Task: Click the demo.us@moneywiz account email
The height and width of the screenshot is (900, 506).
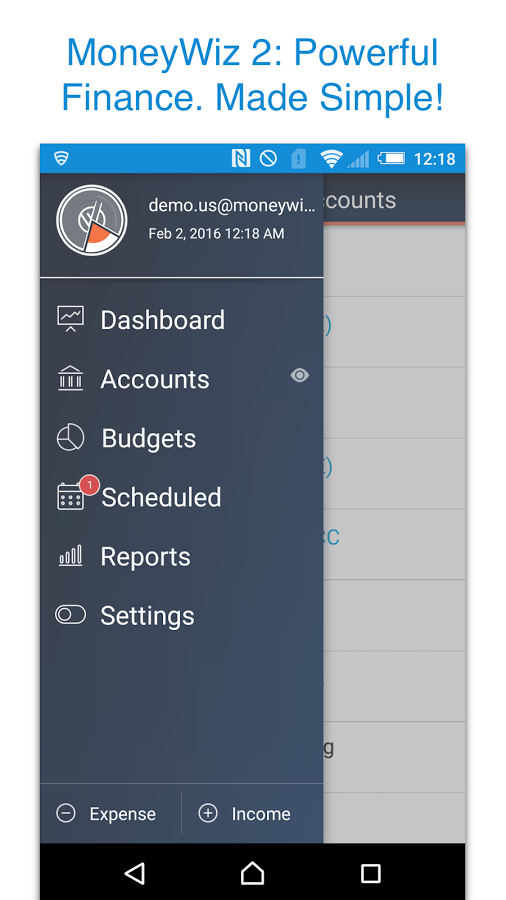Action: coord(232,205)
